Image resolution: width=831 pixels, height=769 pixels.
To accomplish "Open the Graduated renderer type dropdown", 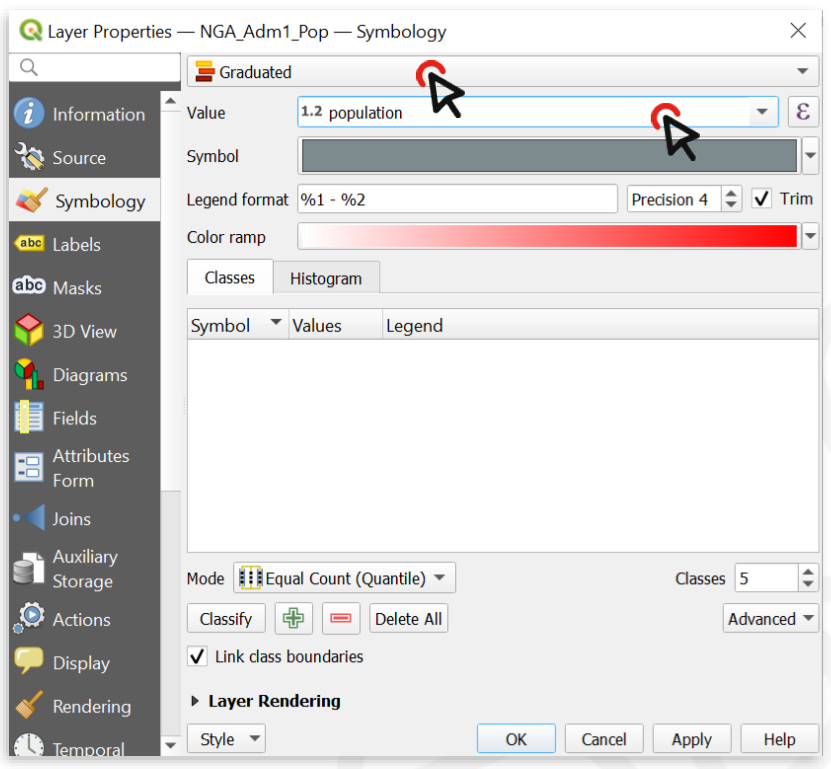I will 502,72.
